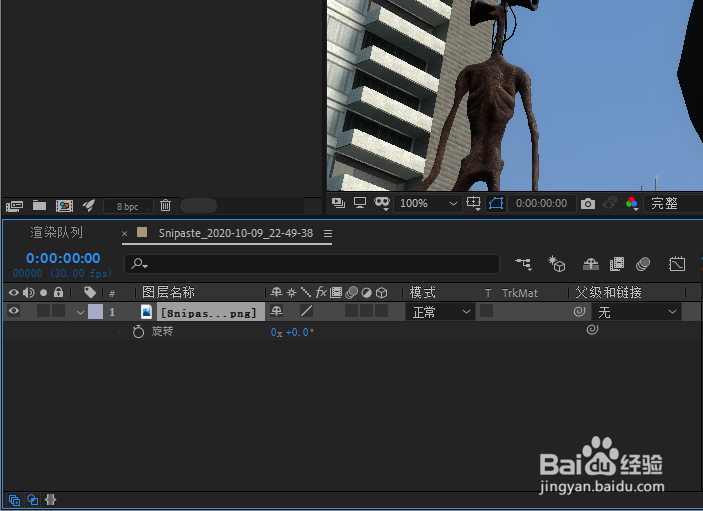The height and width of the screenshot is (511, 703).
Task: Open the Composition Mini-Flowchart icon
Action: point(523,264)
